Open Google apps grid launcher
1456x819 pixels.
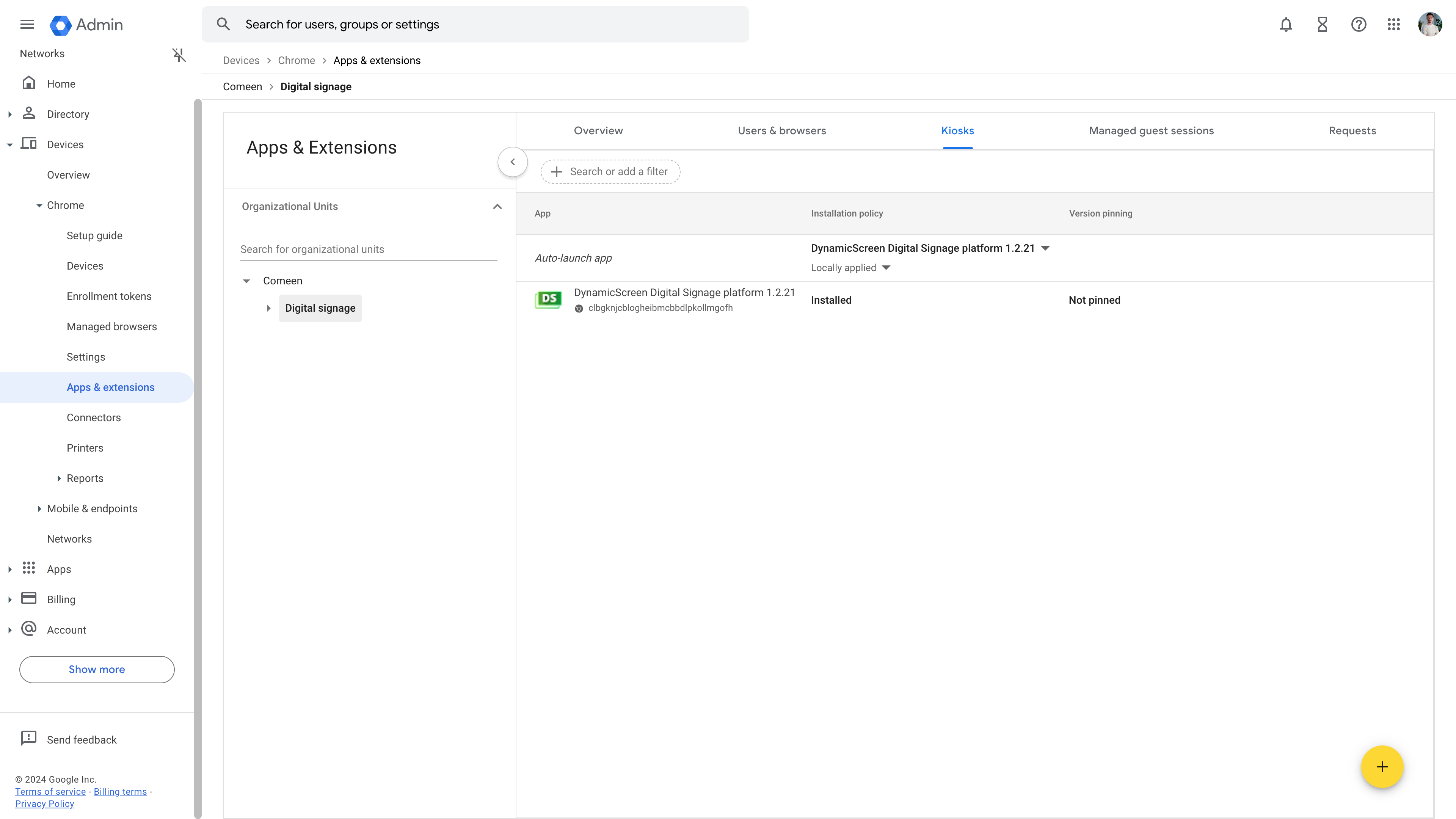pos(1393,24)
